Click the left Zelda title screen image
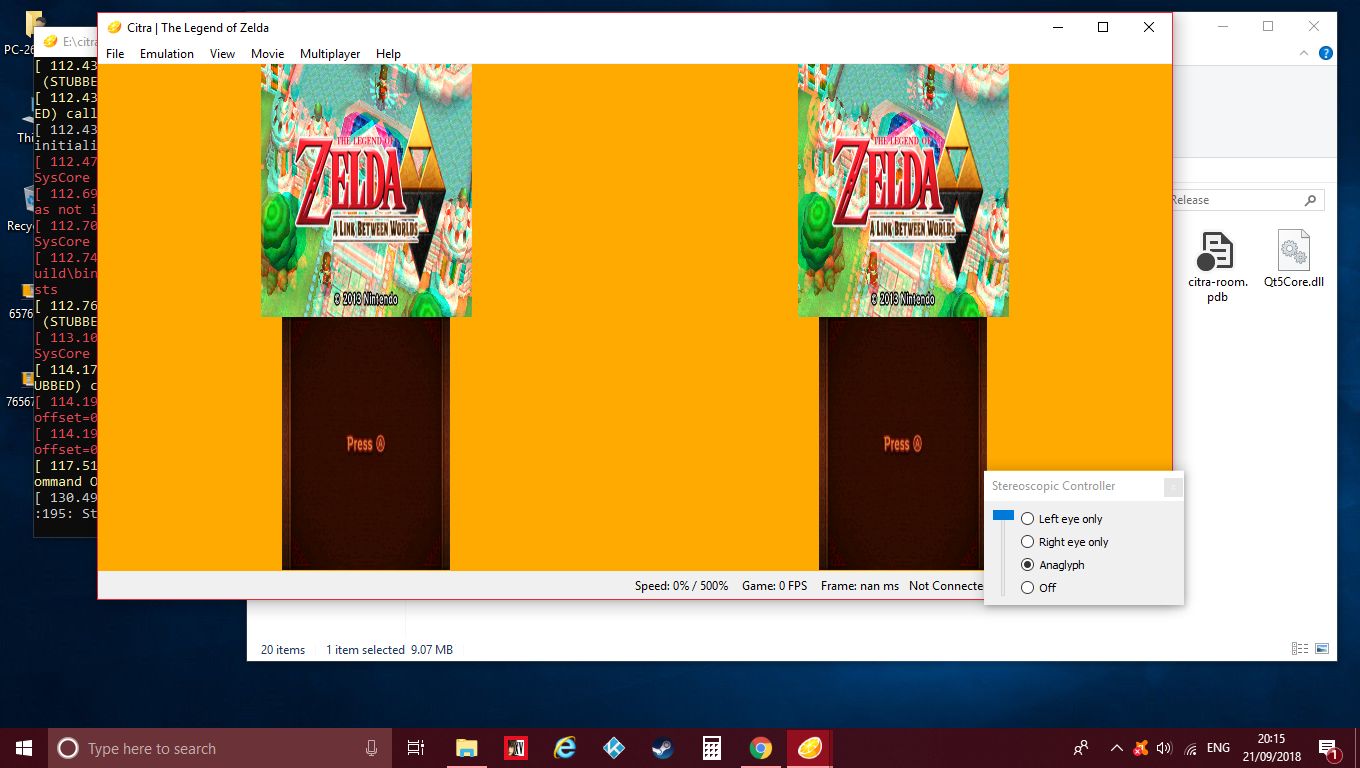 (x=366, y=190)
